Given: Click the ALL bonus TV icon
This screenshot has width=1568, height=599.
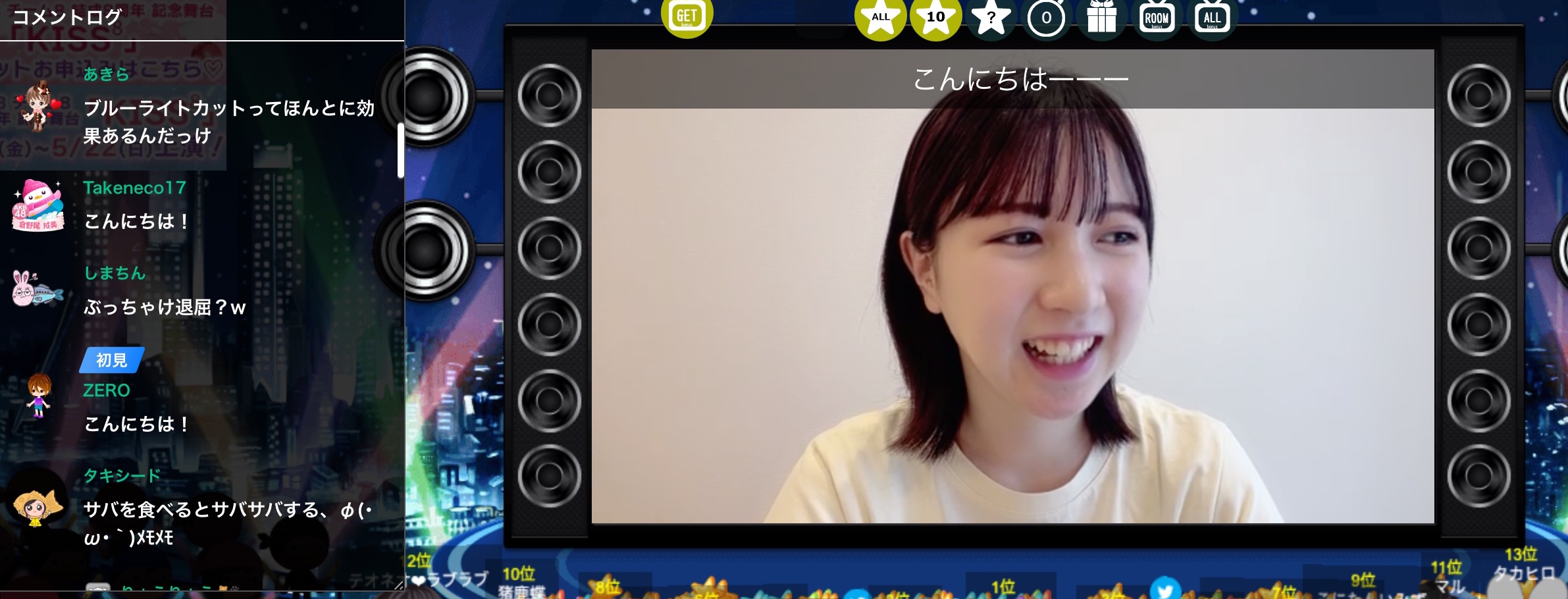Looking at the screenshot, I should tap(1212, 18).
